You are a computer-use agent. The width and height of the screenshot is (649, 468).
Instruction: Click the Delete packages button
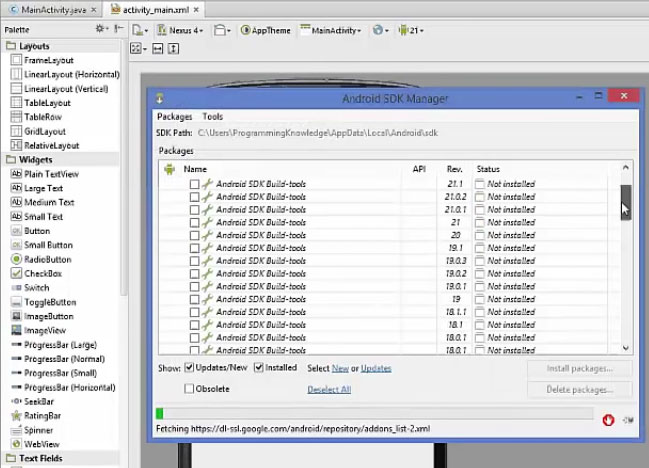[579, 390]
